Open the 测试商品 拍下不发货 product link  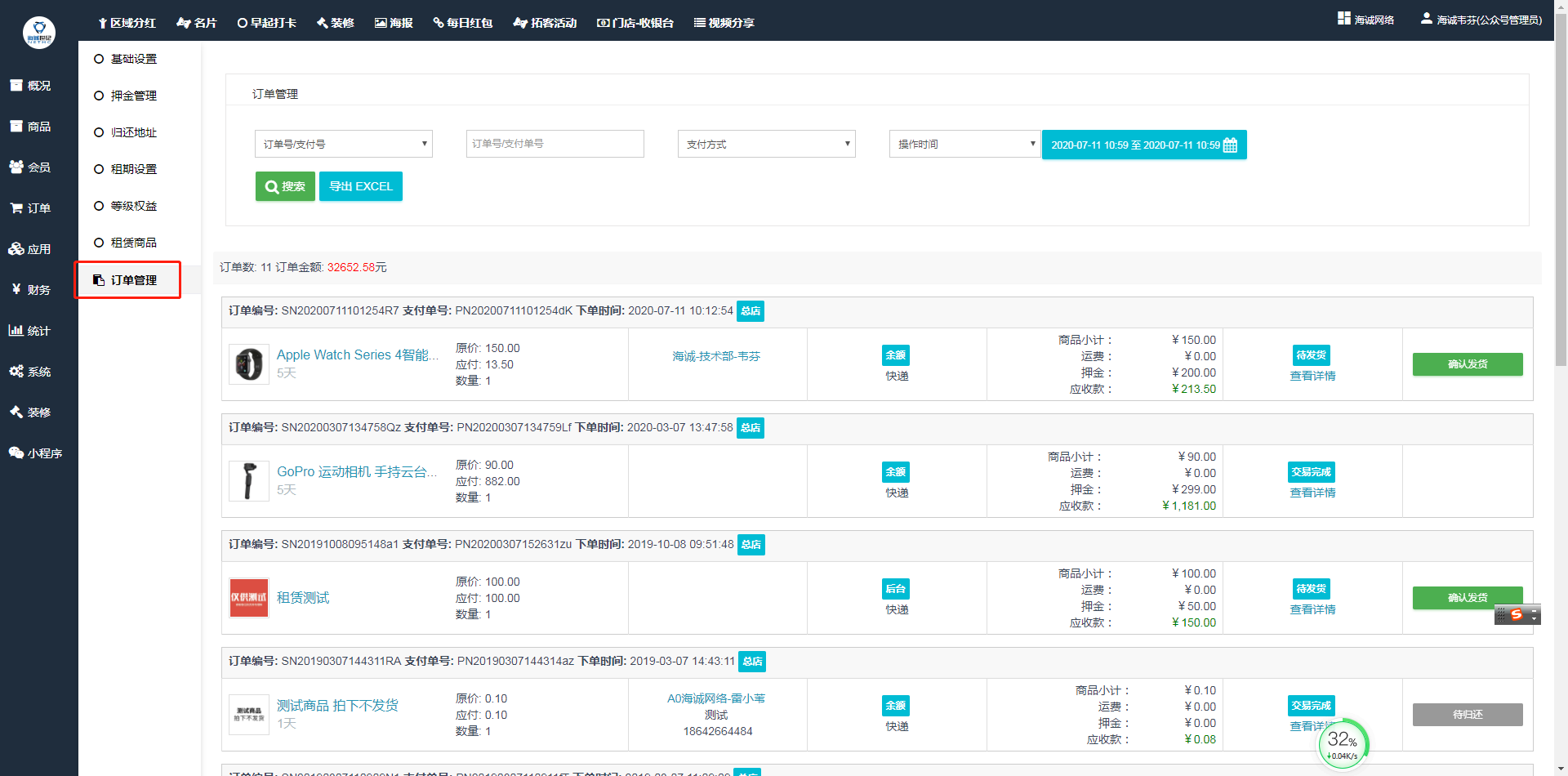pyautogui.click(x=337, y=705)
